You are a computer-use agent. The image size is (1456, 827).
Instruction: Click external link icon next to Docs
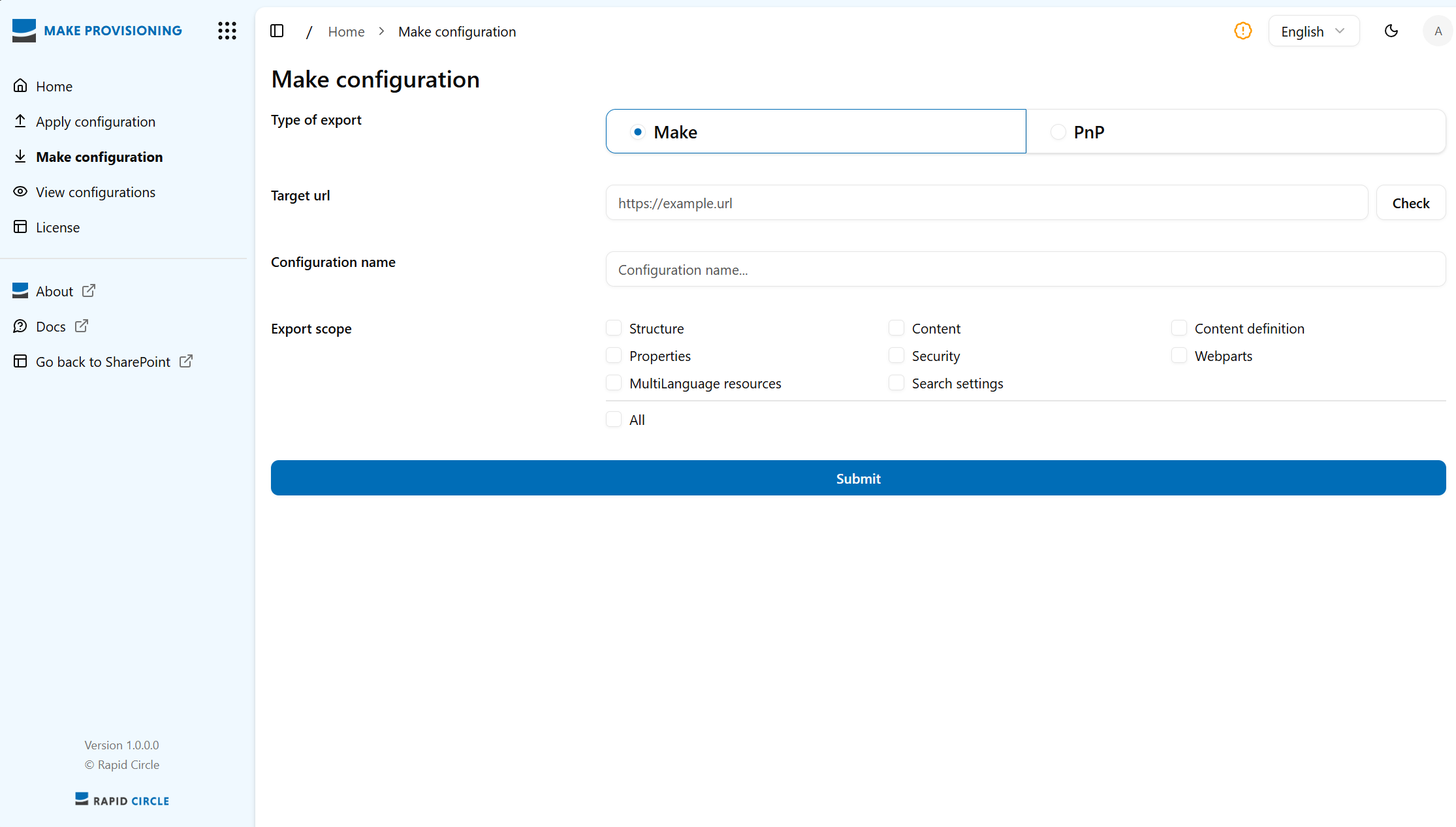coord(82,326)
